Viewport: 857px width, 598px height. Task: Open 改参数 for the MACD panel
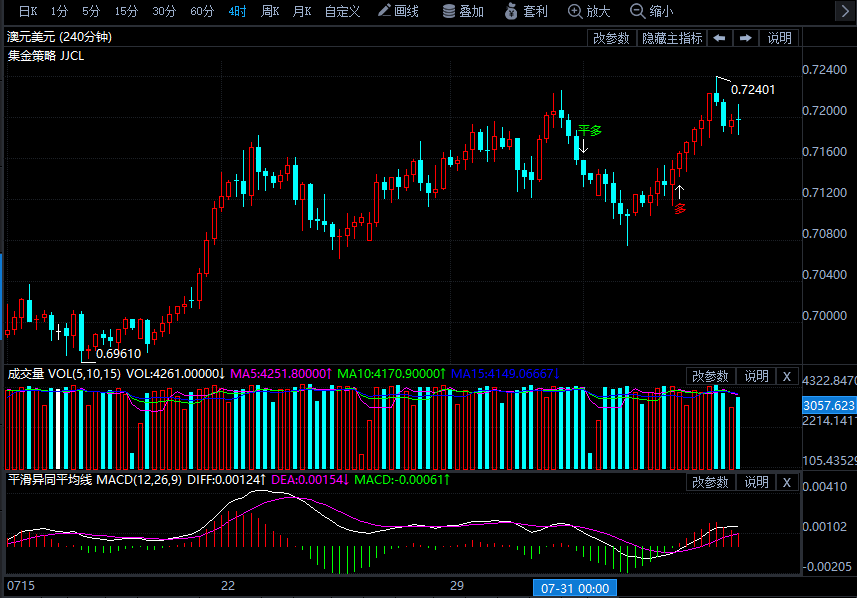pos(710,482)
